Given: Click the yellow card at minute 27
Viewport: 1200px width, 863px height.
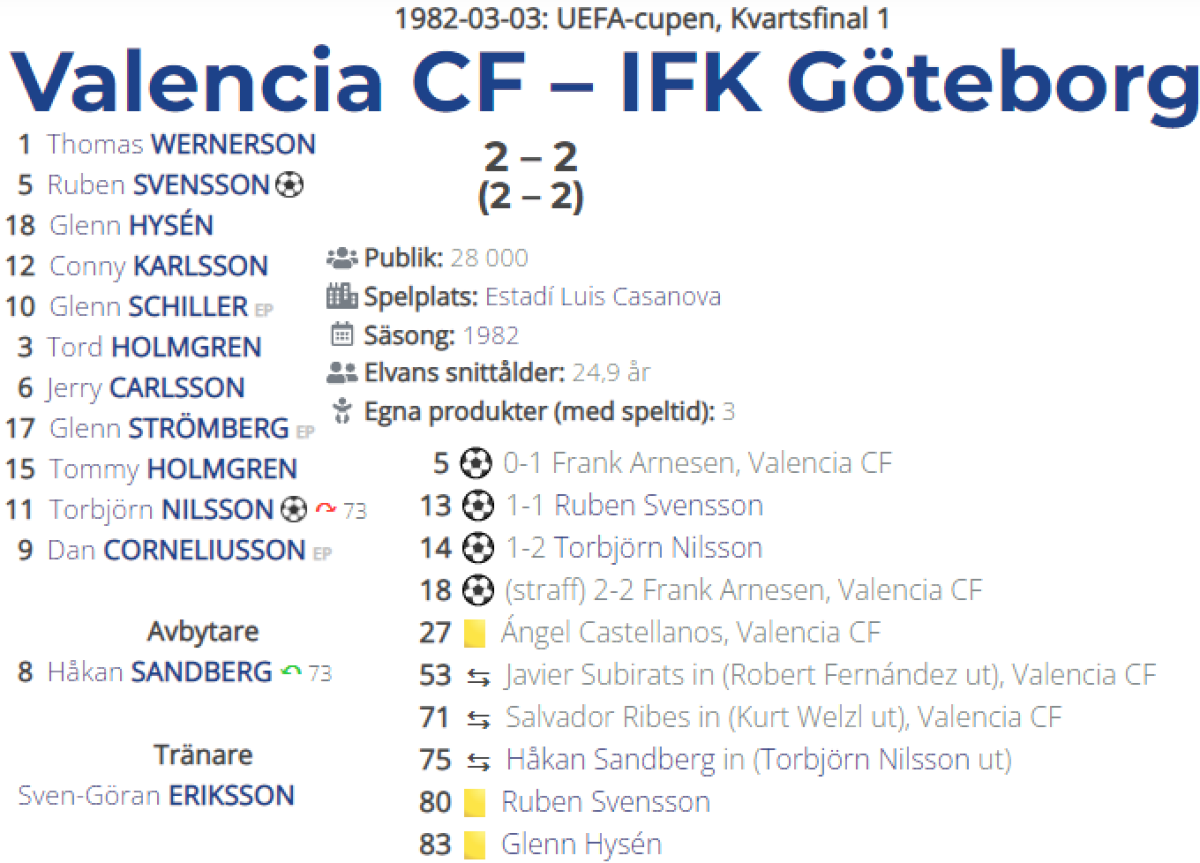Looking at the screenshot, I should (x=475, y=633).
